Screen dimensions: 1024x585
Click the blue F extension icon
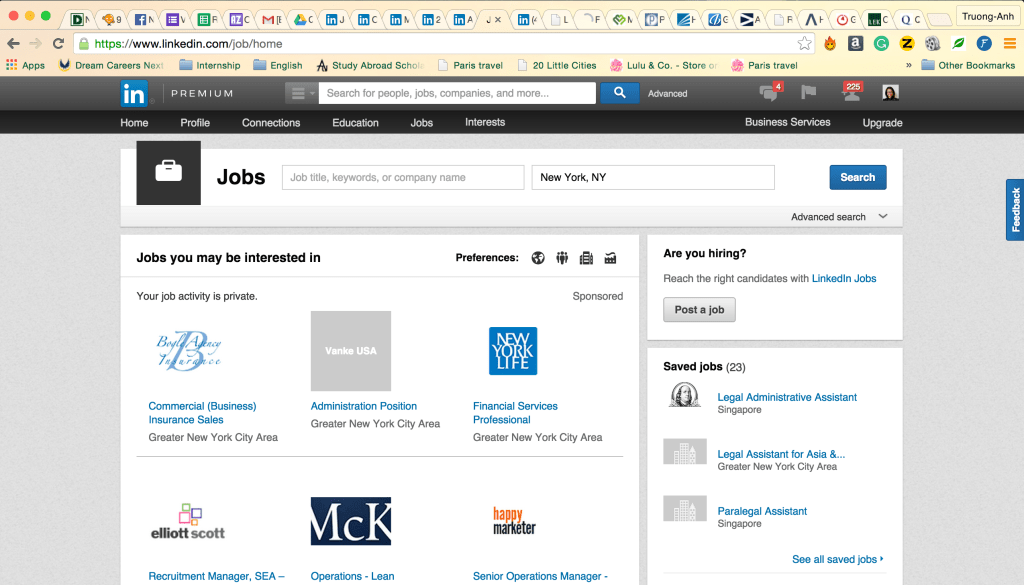[x=984, y=44]
